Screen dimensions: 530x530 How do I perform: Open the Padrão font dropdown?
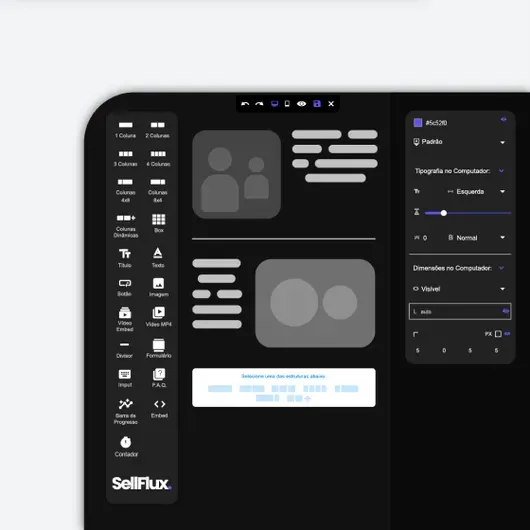[x=460, y=142]
